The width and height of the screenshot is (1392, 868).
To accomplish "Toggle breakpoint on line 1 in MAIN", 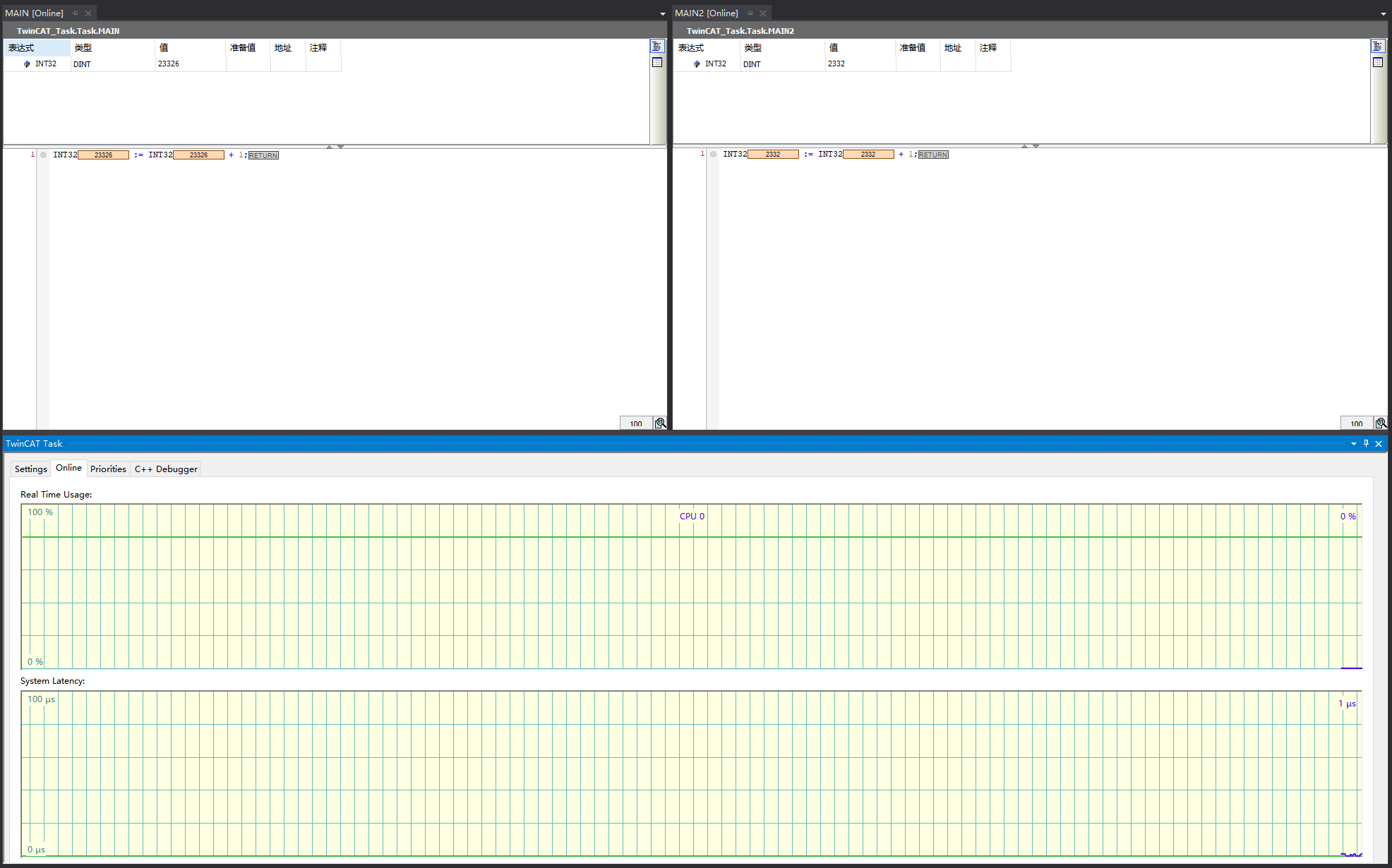I will [43, 155].
